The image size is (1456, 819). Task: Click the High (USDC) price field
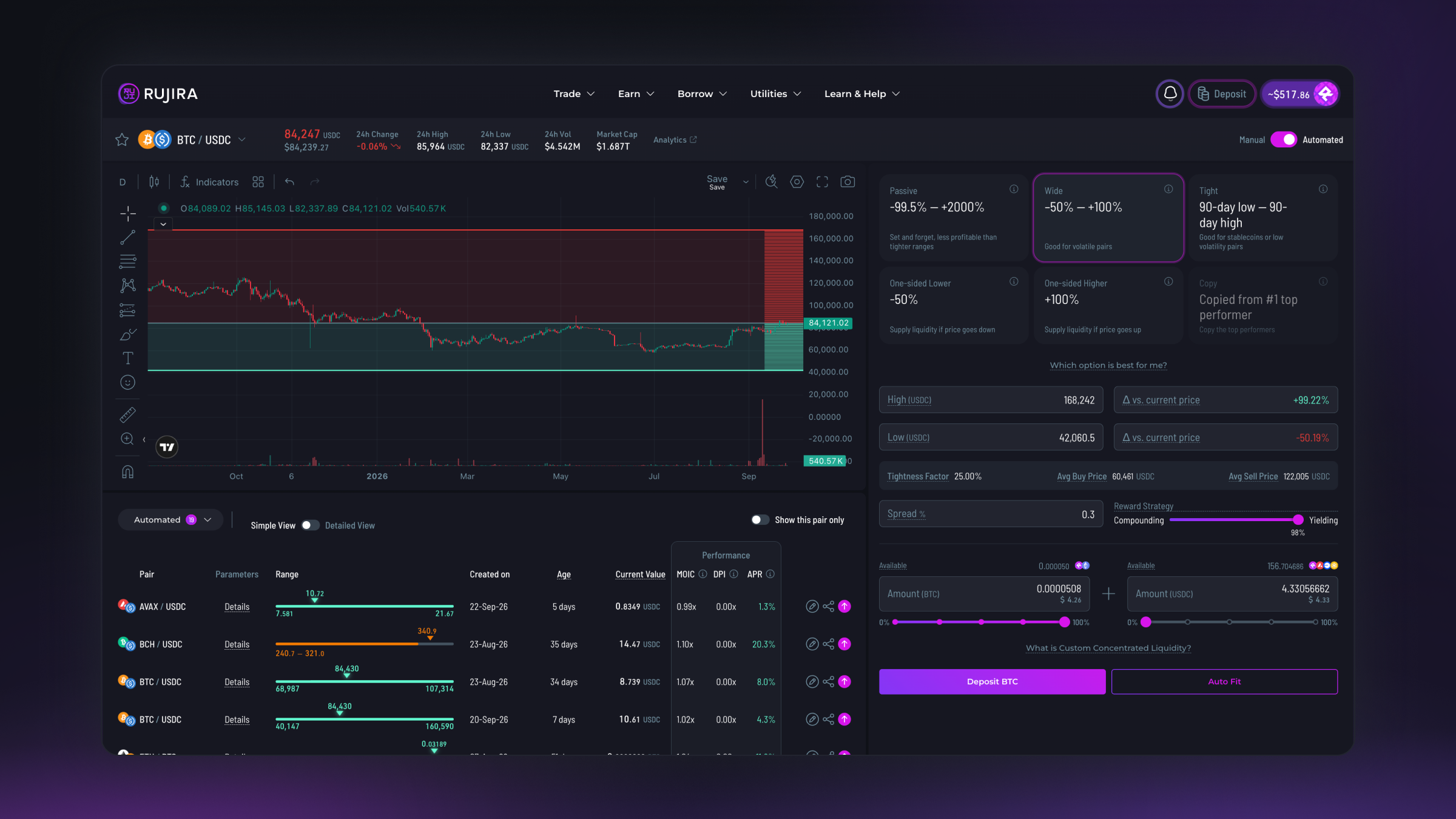point(991,400)
